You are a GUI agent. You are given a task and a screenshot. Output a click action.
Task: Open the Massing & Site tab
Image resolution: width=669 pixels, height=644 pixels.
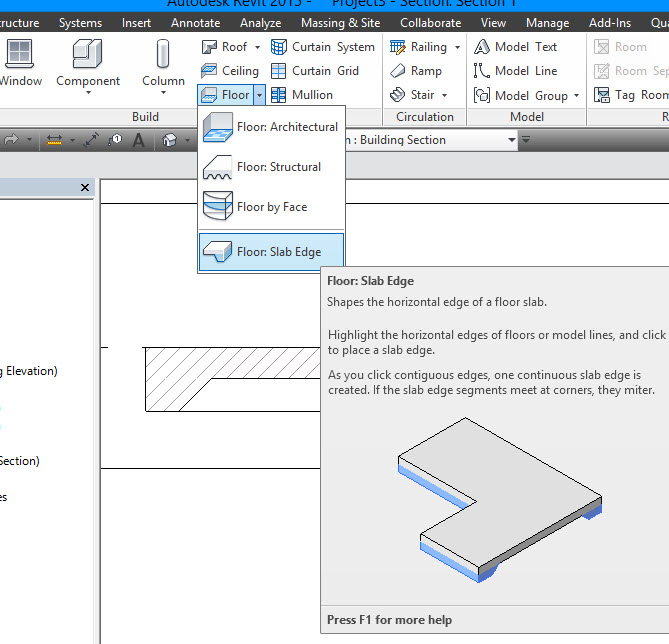(x=340, y=23)
